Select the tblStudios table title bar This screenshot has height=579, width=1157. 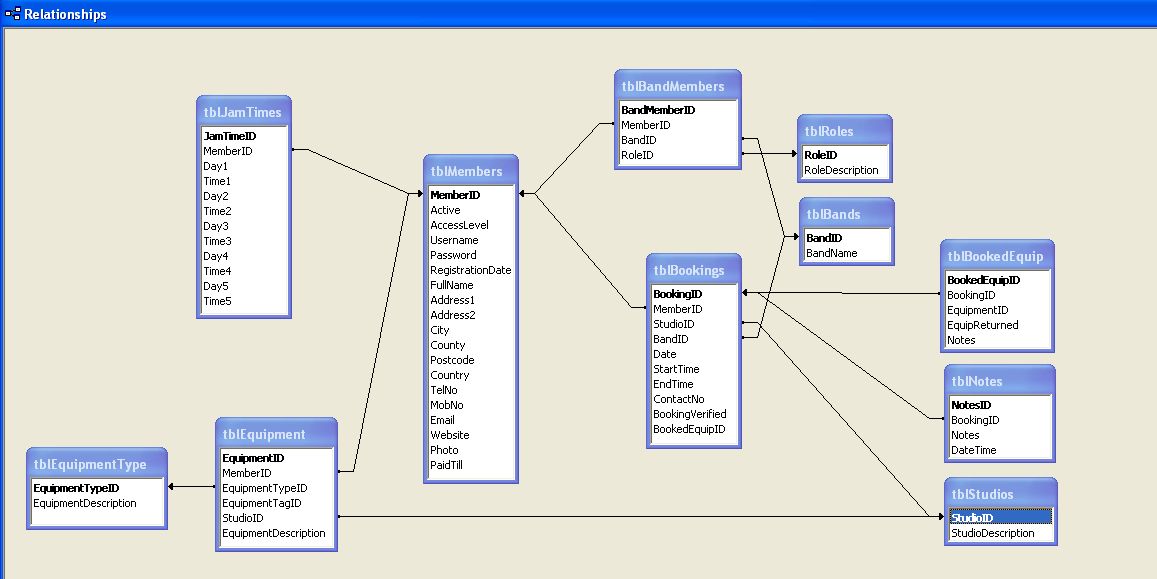pos(1001,494)
